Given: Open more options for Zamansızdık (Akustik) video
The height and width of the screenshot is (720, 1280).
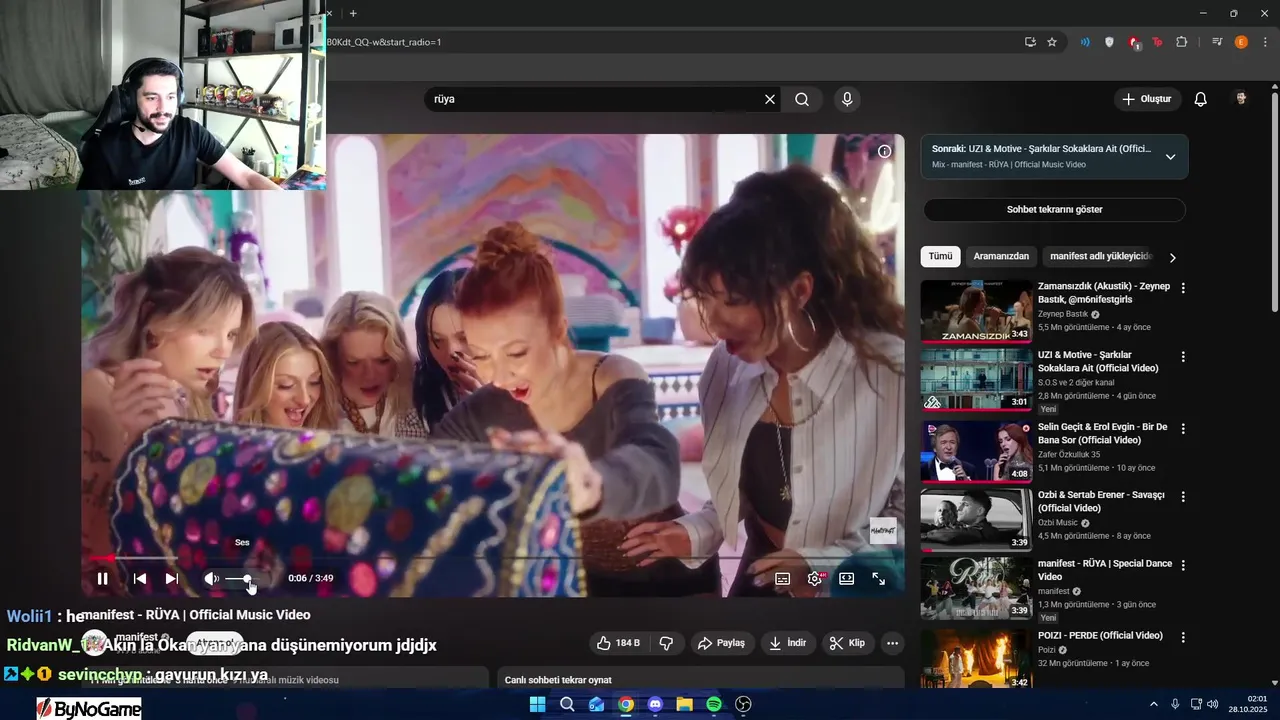Looking at the screenshot, I should (x=1183, y=288).
